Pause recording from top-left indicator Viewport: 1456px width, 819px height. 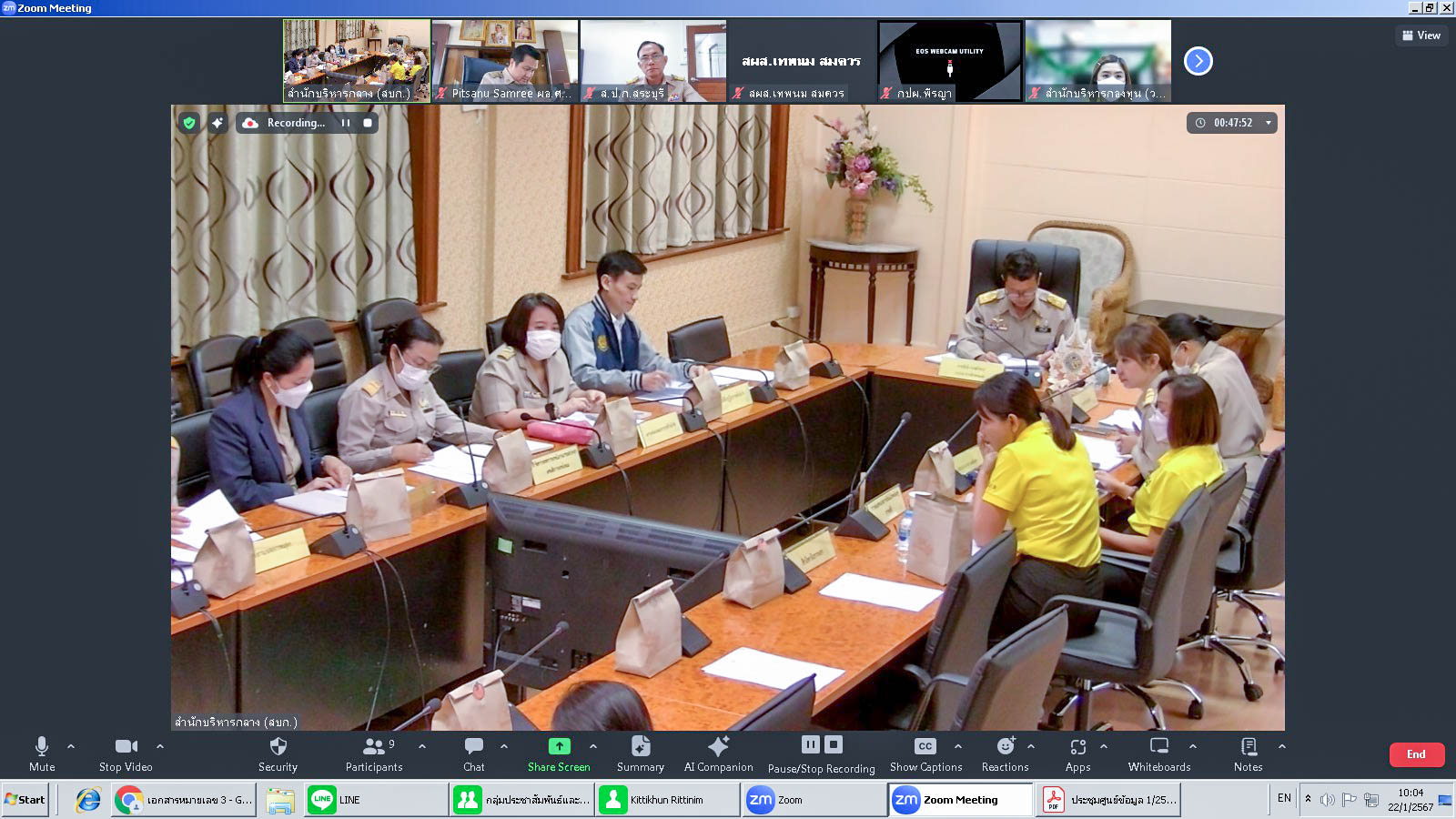(x=346, y=123)
